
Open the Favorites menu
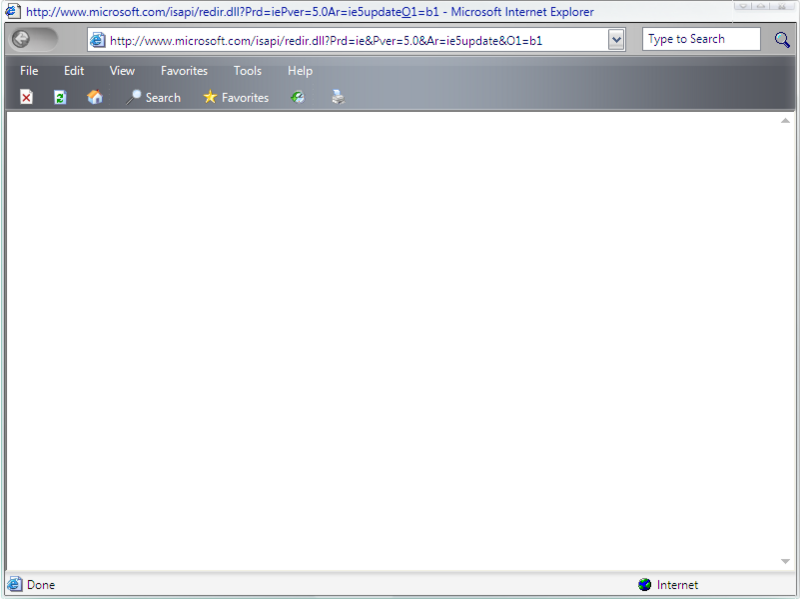(x=184, y=71)
